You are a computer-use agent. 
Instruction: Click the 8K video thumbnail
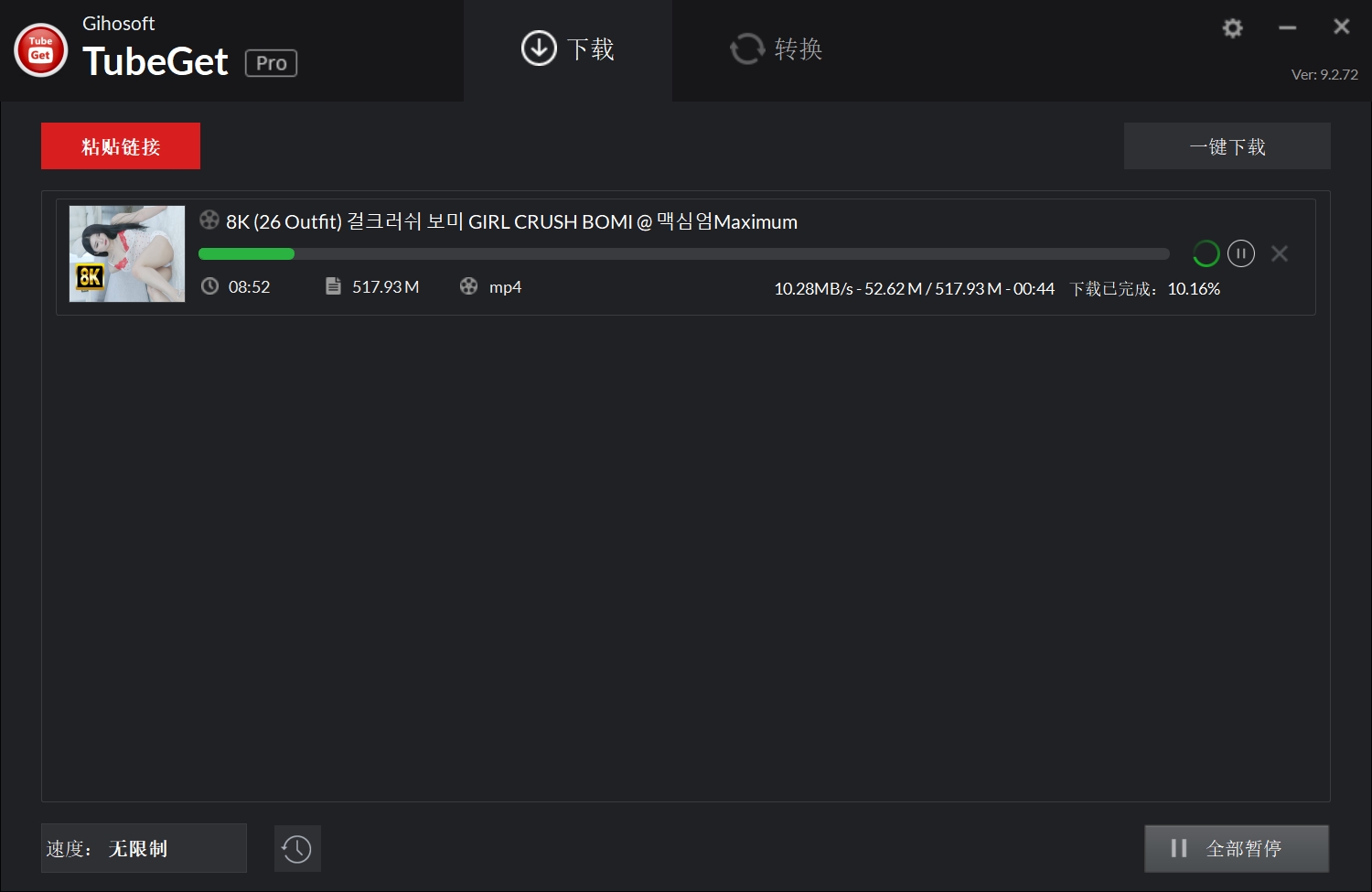click(126, 253)
